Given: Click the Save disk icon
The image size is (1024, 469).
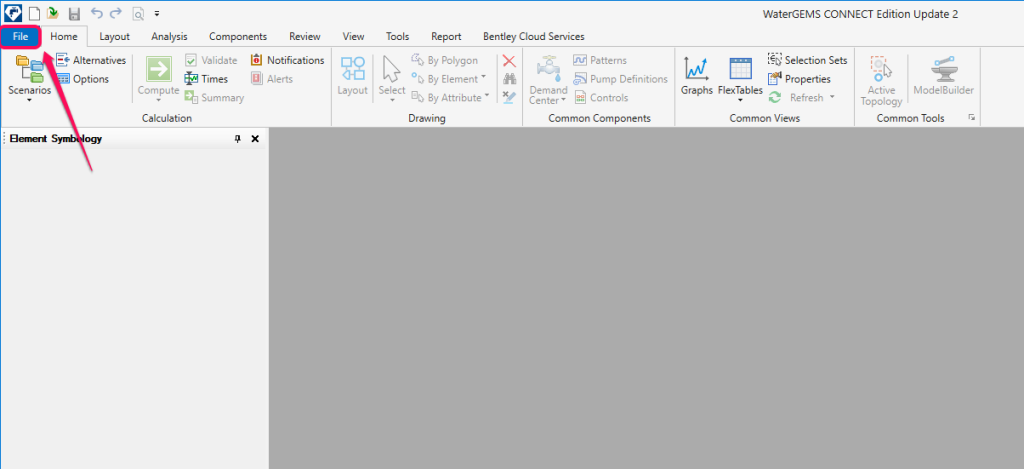Looking at the screenshot, I should (x=74, y=12).
